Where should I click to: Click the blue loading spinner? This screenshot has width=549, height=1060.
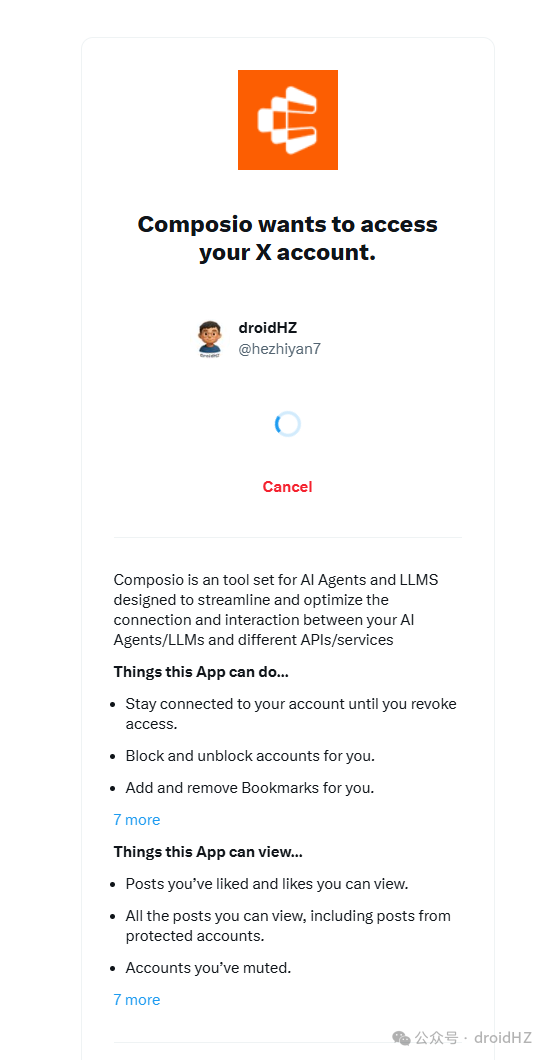click(x=287, y=424)
